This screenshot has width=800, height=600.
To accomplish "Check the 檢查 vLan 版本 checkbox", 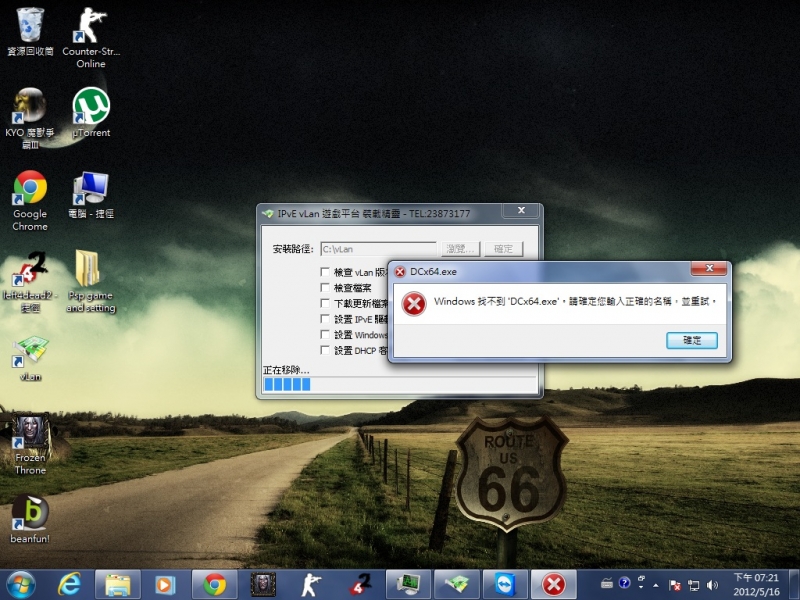I will (325, 271).
